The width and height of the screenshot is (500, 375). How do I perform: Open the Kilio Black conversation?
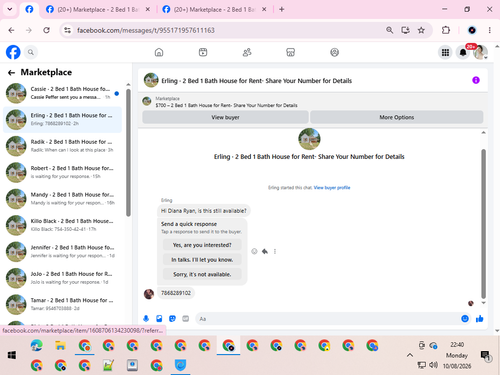tap(62, 225)
